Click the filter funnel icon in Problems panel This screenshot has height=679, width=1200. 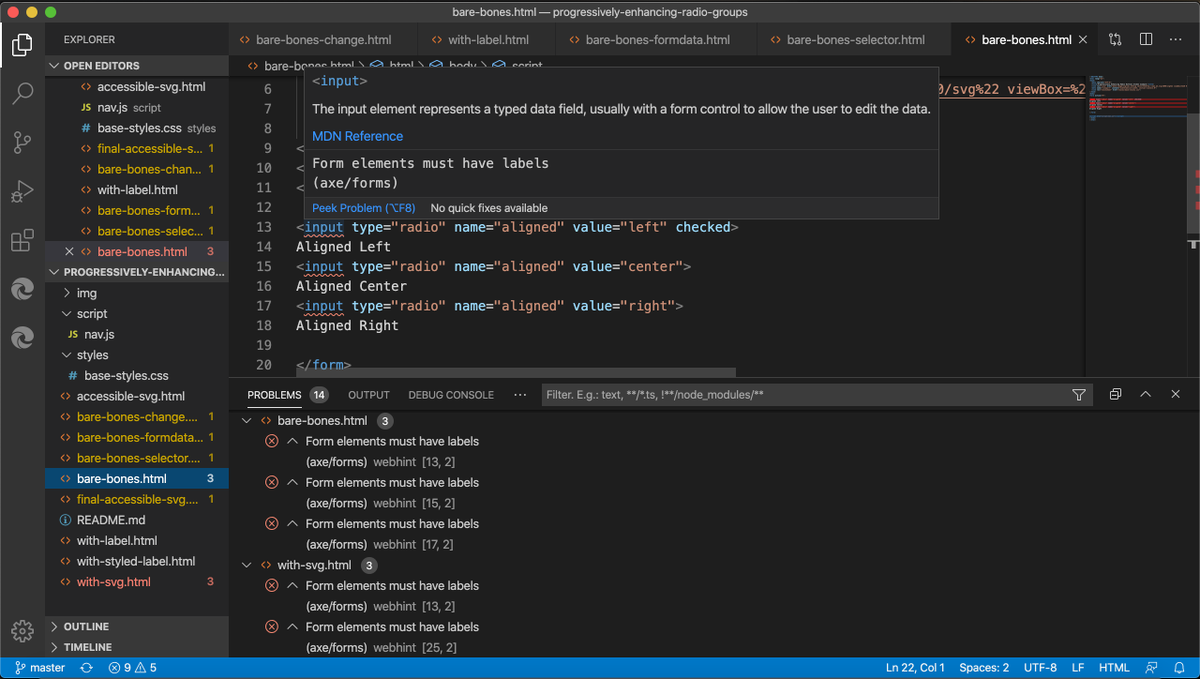point(1079,395)
